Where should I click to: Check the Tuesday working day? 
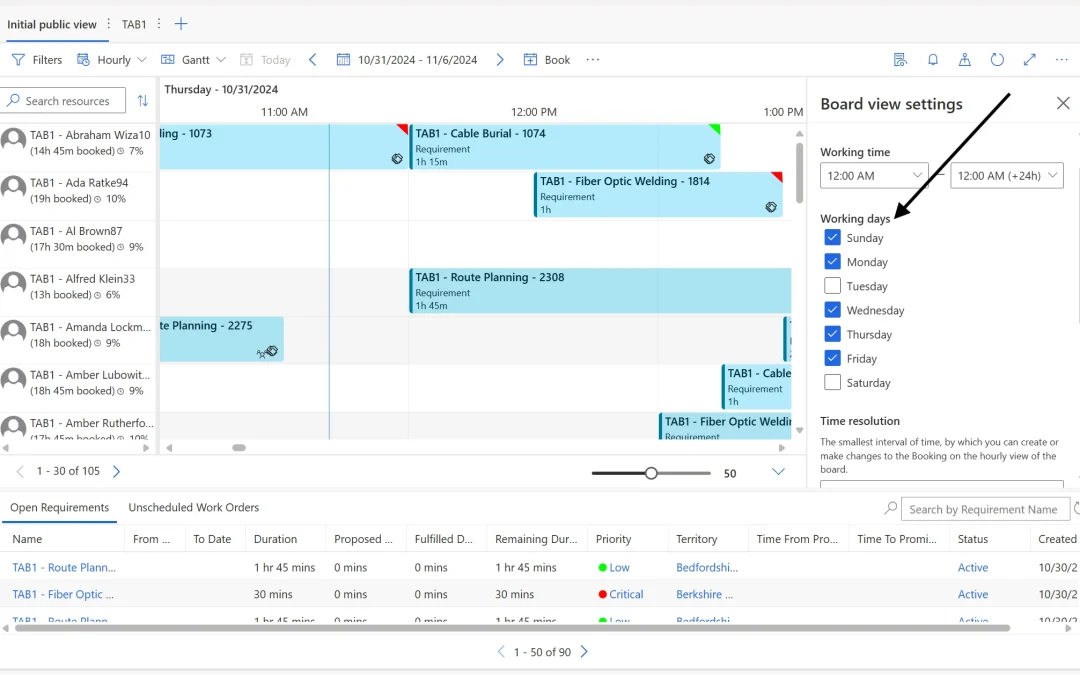pos(832,286)
